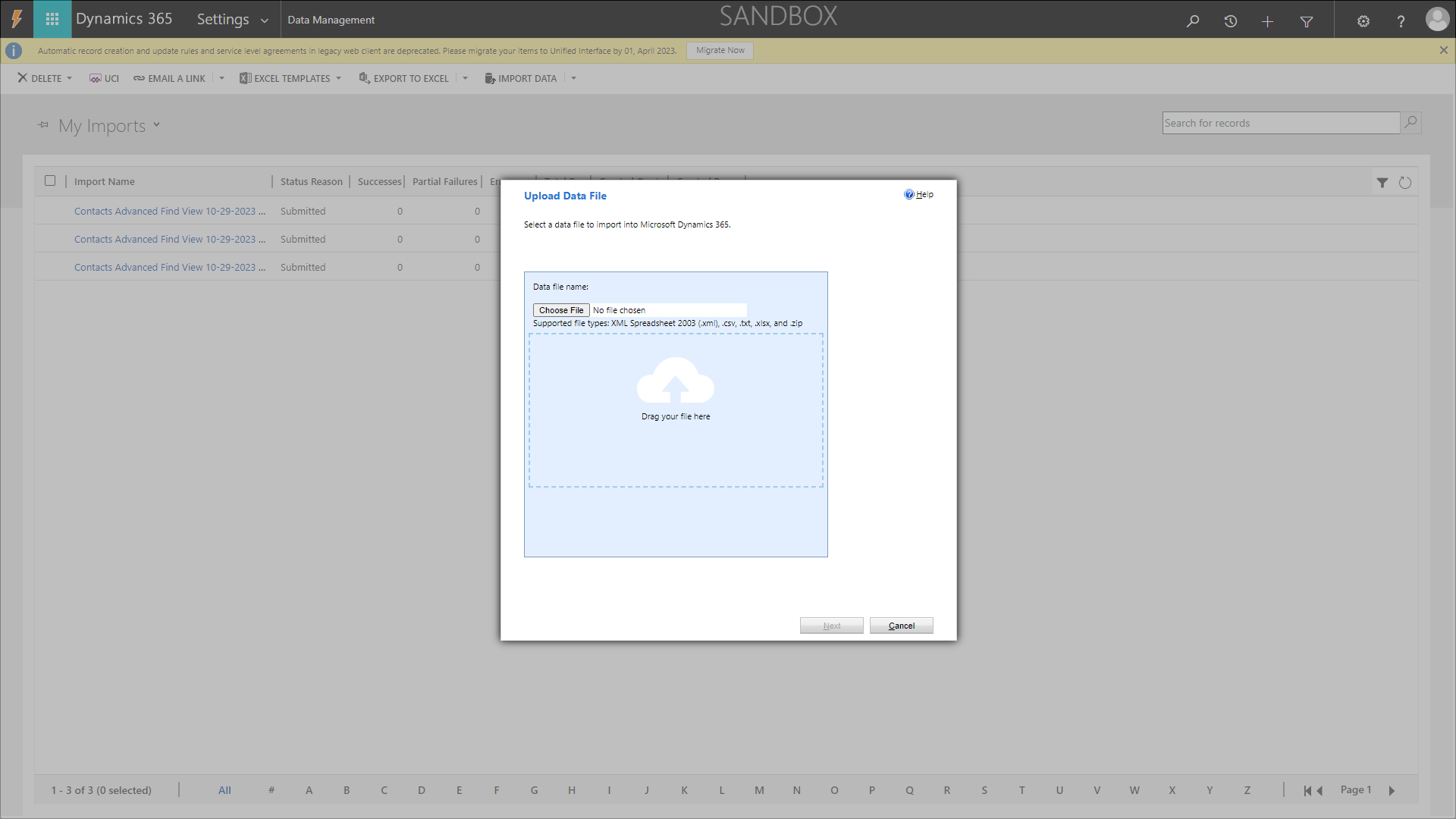Open recent items history icon
1456x819 pixels.
(x=1230, y=20)
